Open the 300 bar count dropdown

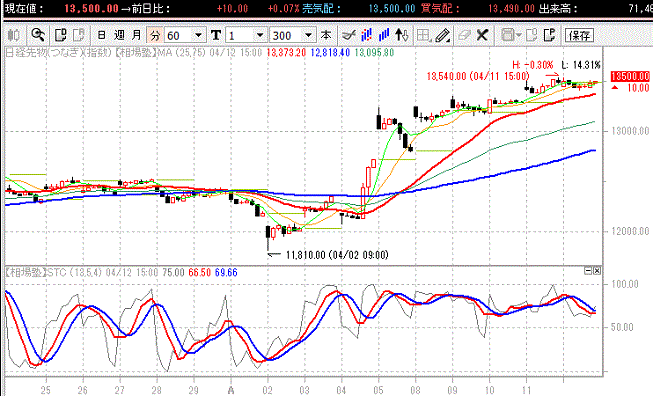point(309,35)
